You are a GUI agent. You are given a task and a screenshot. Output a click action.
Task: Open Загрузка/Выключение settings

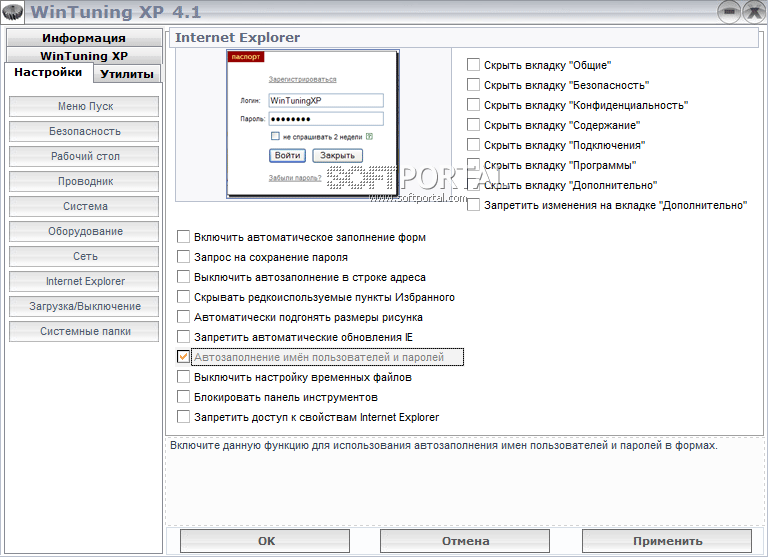(x=84, y=306)
